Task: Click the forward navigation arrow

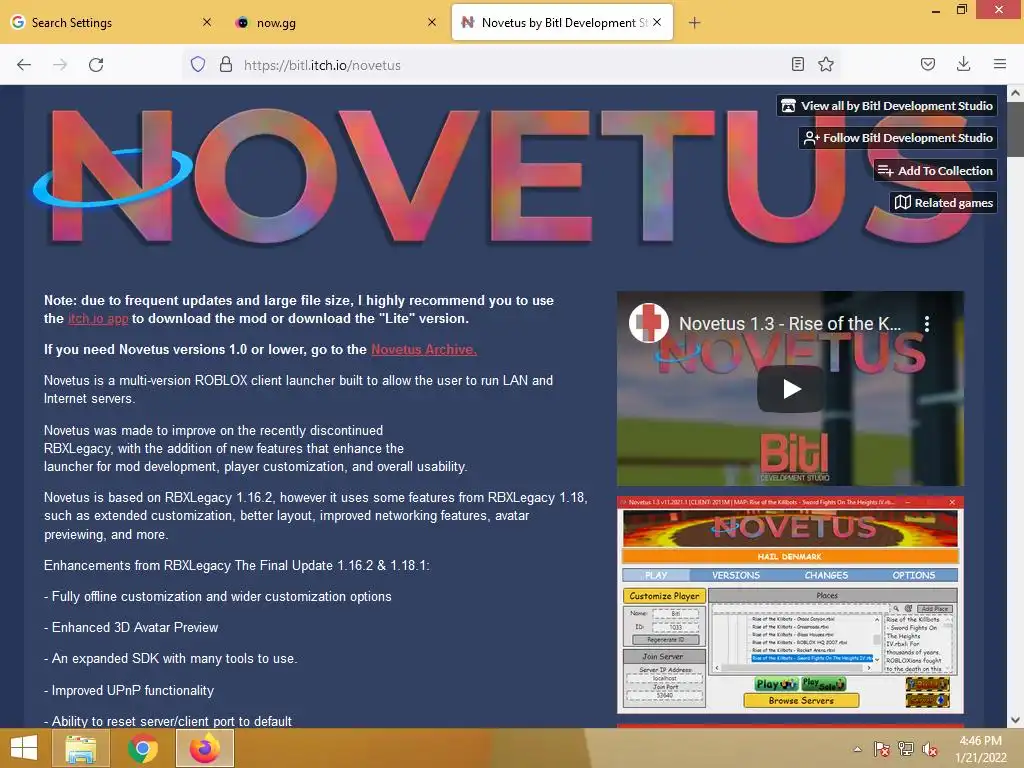Action: point(60,65)
